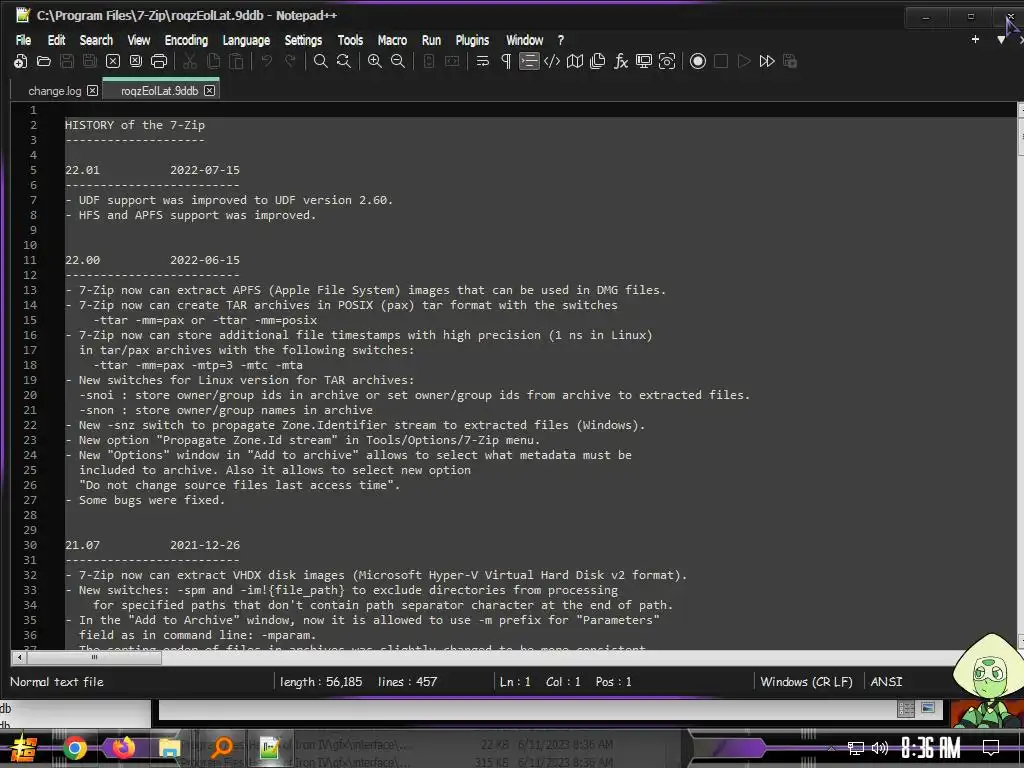The image size is (1024, 768).
Task: Open the File menu
Action: [23, 40]
